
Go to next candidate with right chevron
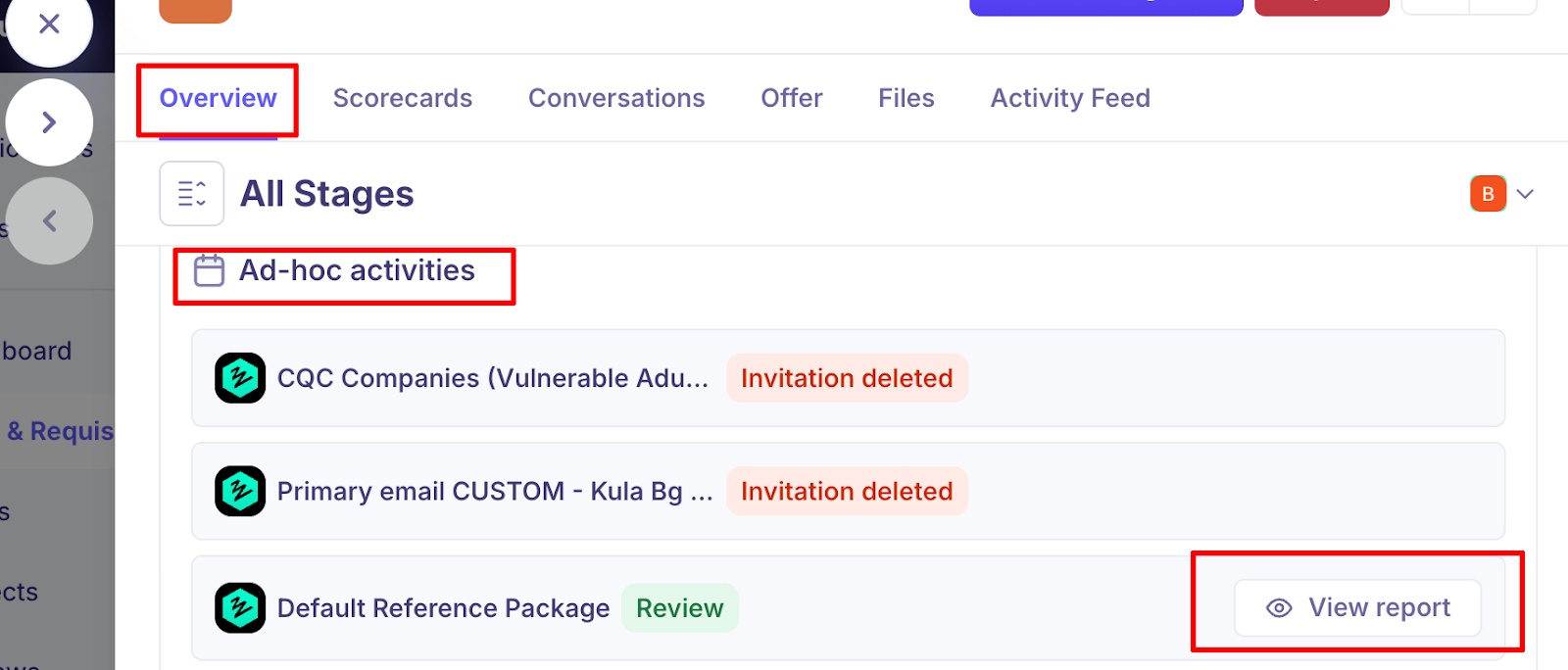49,122
